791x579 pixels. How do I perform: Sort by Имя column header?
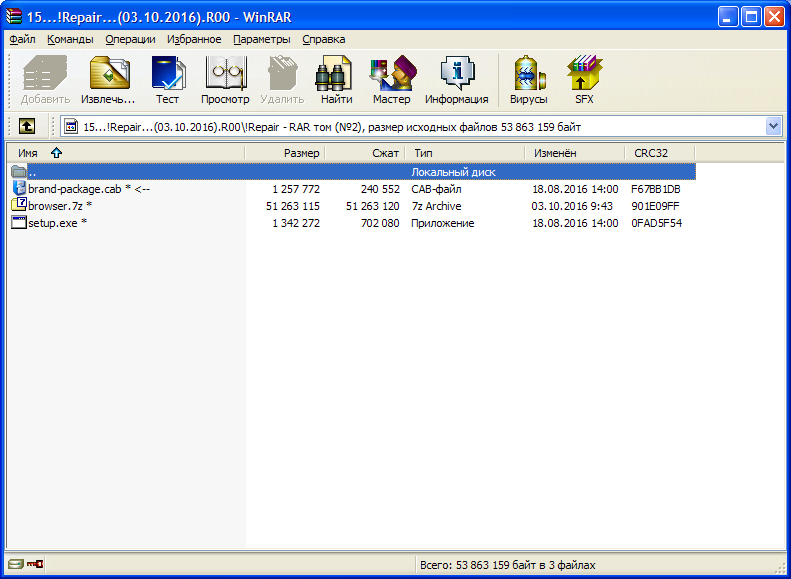click(x=126, y=153)
